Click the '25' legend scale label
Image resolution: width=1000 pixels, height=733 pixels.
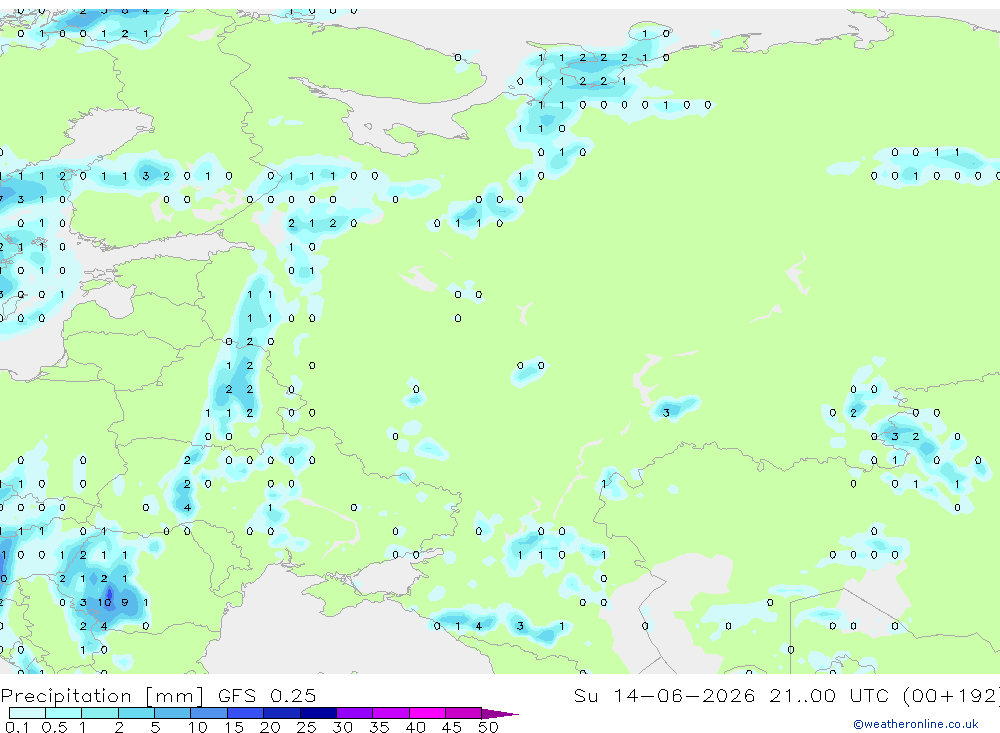pyautogui.click(x=306, y=727)
